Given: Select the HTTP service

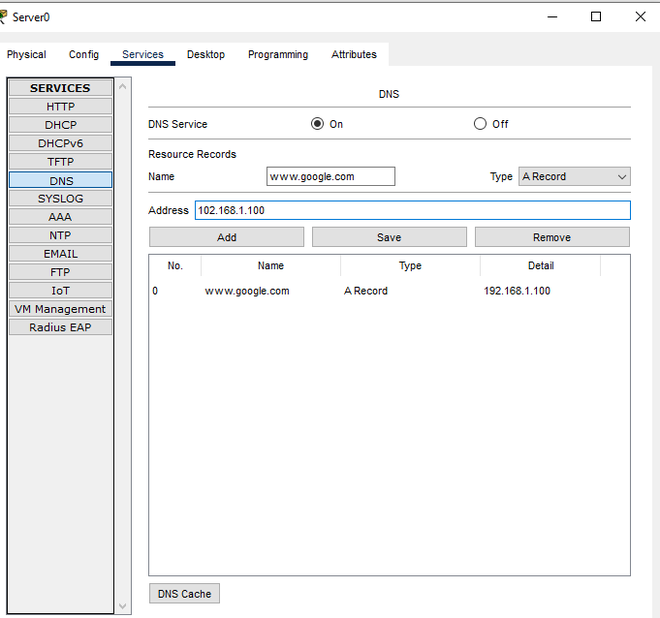Looking at the screenshot, I should pyautogui.click(x=60, y=107).
